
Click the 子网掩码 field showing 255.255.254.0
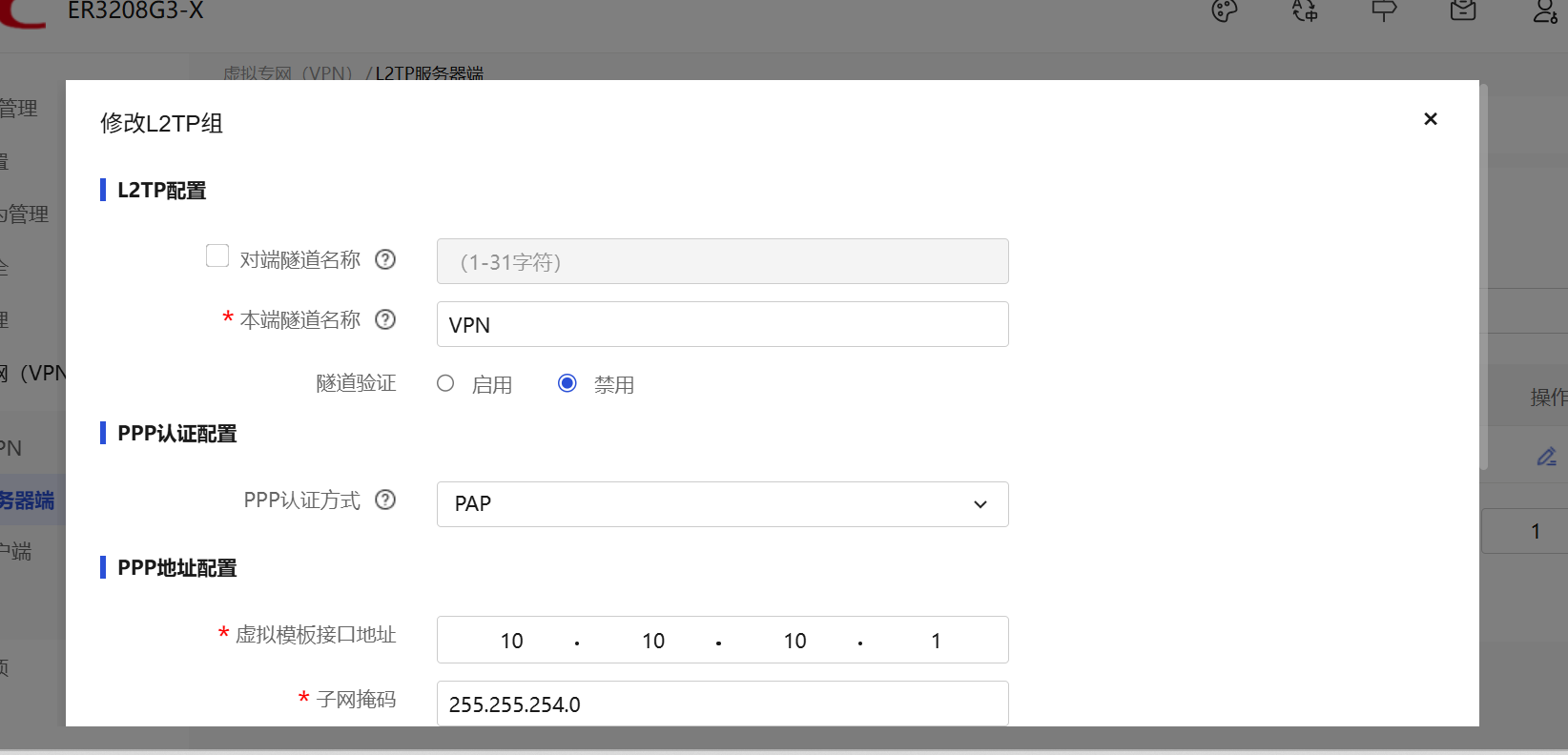click(x=722, y=704)
